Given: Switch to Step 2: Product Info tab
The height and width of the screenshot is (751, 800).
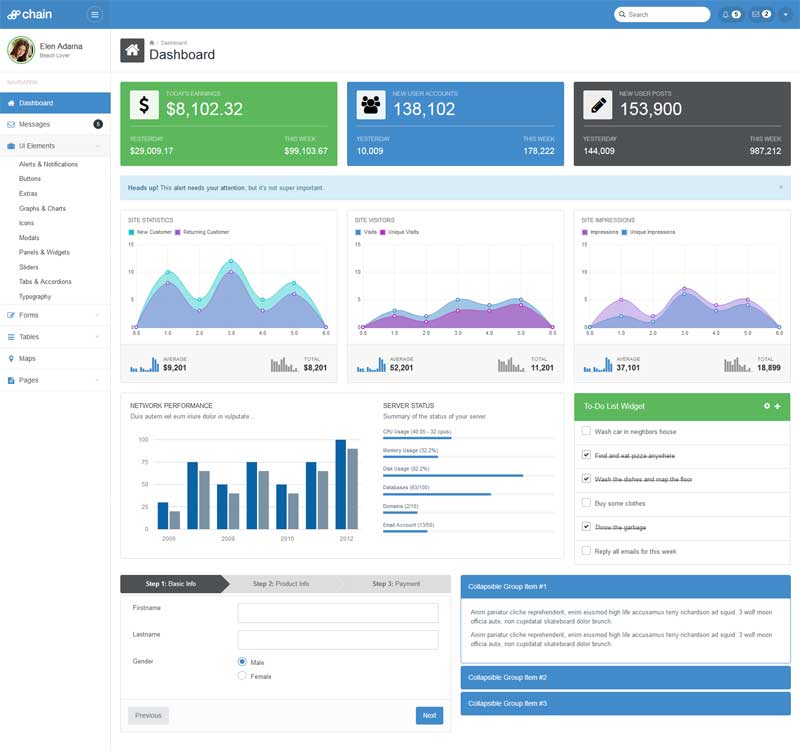Looking at the screenshot, I should 280,584.
